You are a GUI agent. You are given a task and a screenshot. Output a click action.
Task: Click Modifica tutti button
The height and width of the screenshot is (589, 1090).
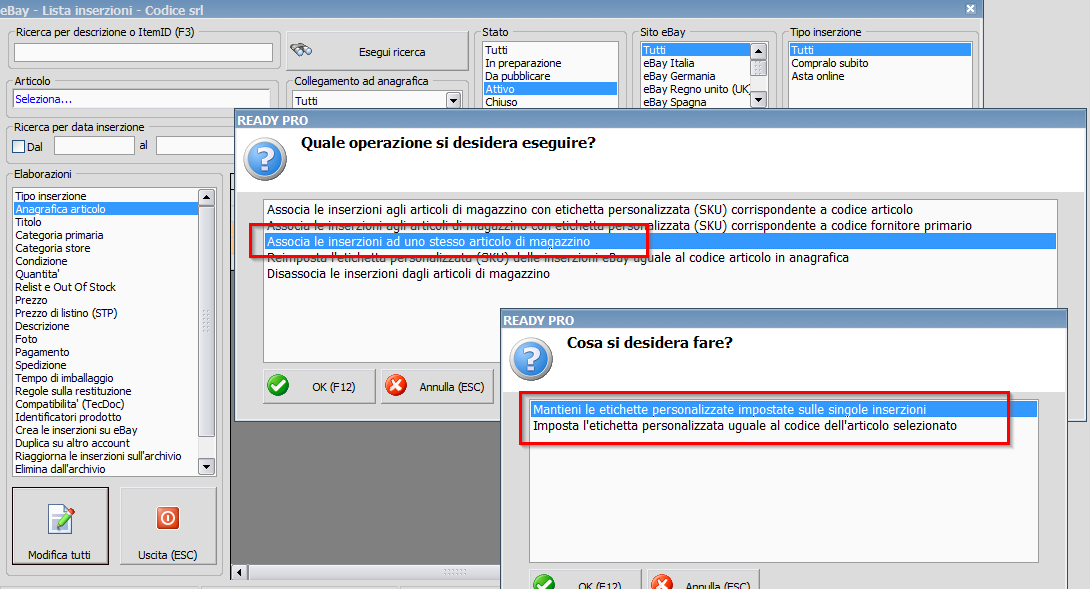(x=60, y=526)
